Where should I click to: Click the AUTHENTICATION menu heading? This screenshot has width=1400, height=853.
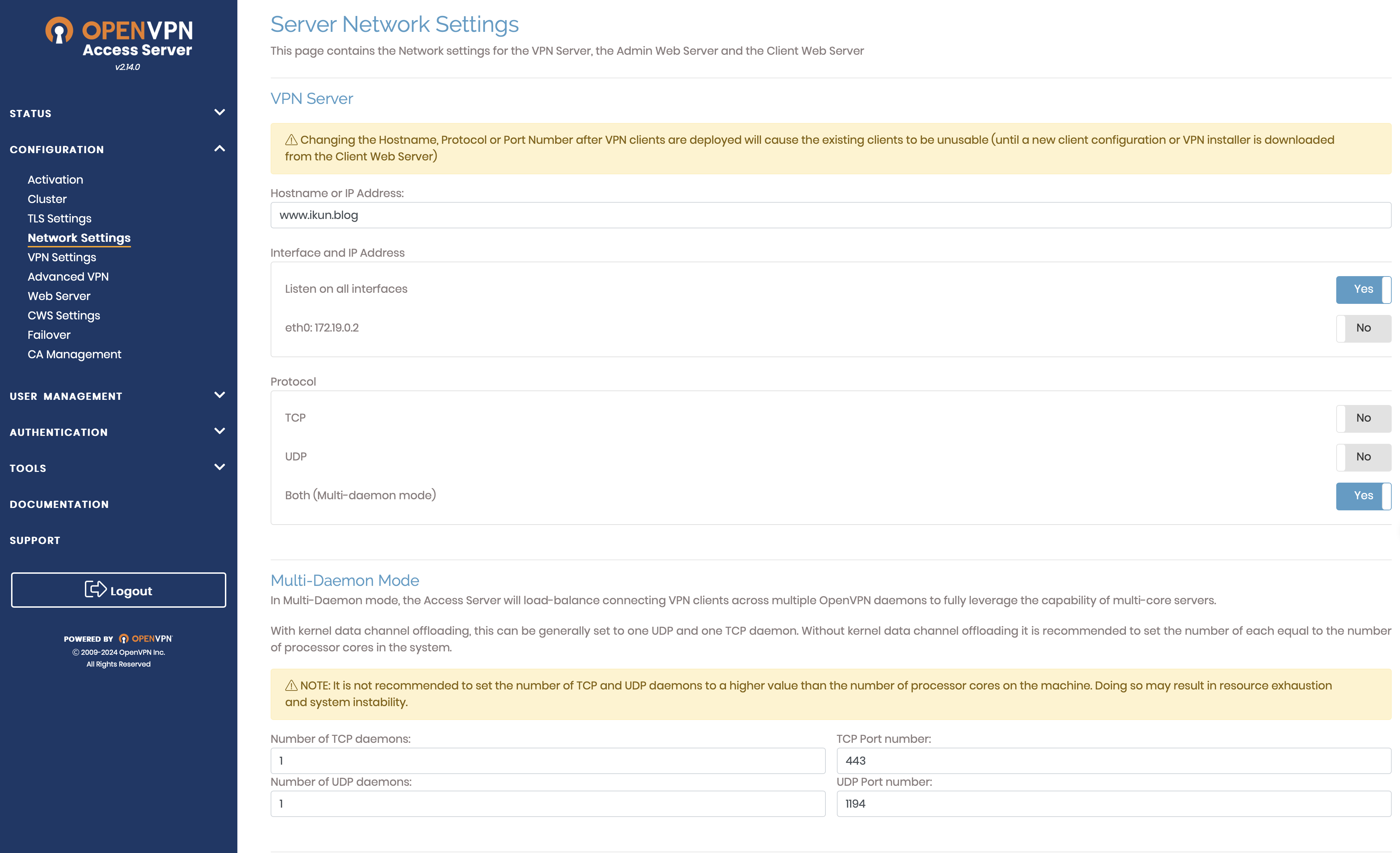click(59, 432)
